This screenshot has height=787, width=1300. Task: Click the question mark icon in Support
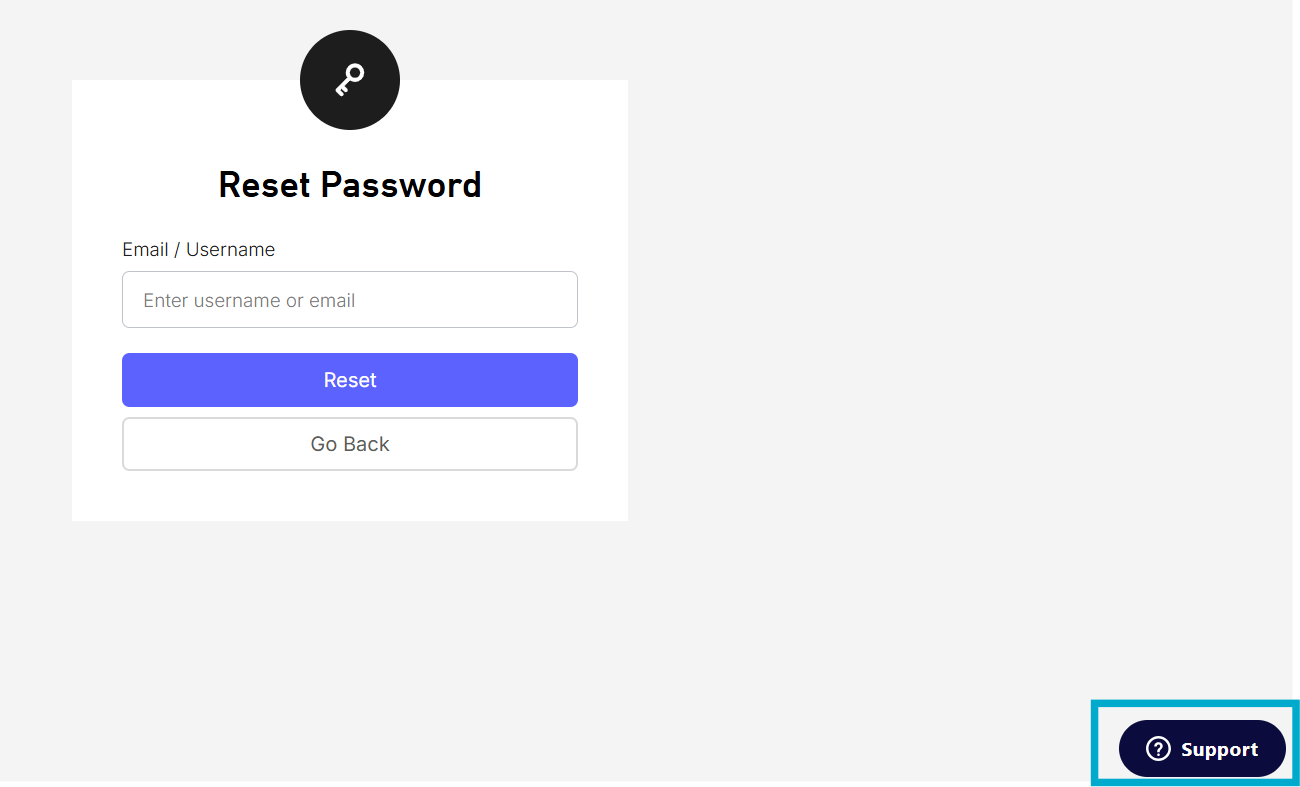(x=1158, y=748)
